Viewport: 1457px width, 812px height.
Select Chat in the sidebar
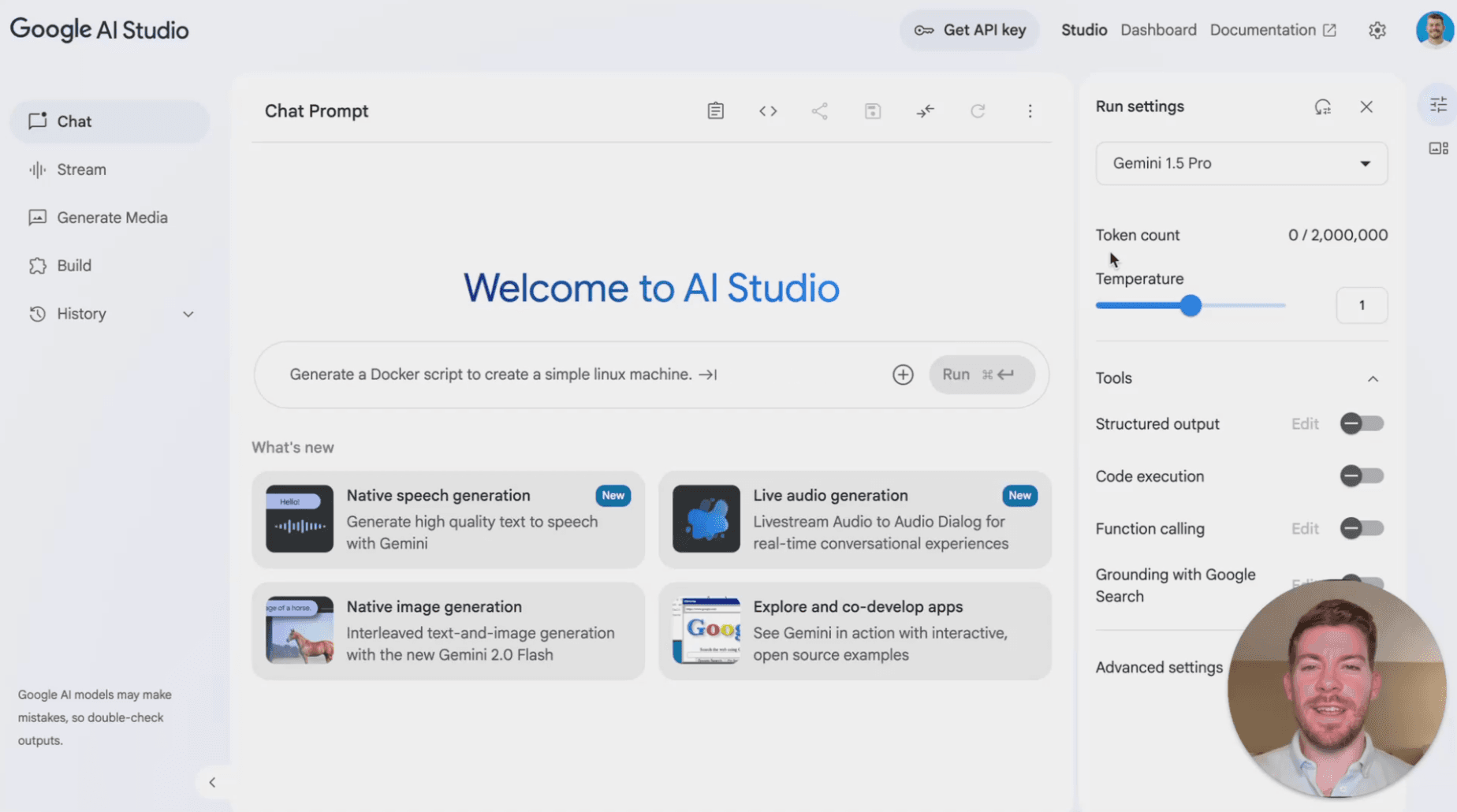(x=110, y=121)
